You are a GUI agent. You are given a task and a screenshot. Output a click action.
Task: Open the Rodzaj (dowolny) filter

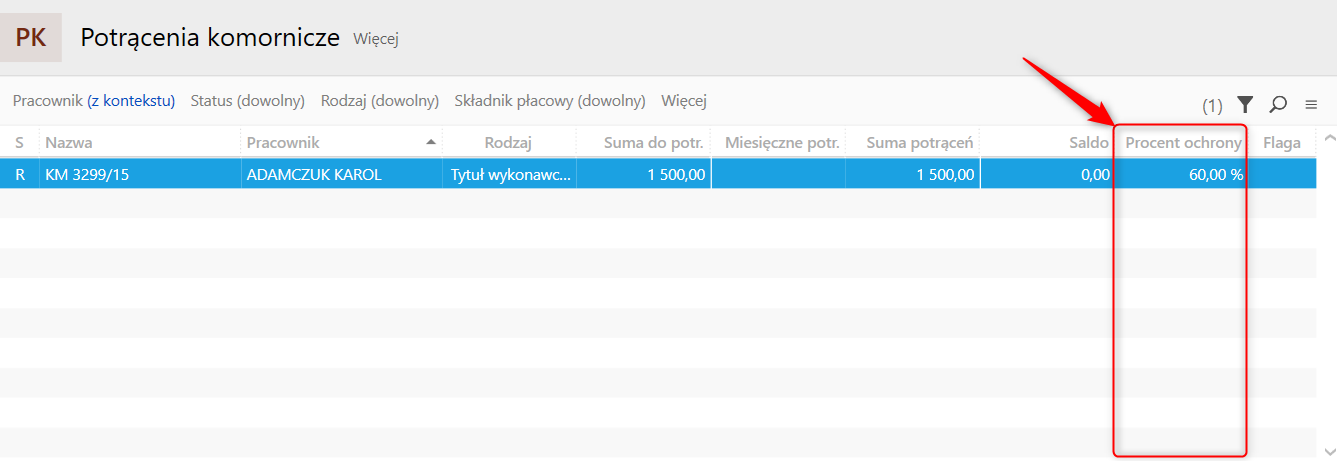pyautogui.click(x=380, y=101)
